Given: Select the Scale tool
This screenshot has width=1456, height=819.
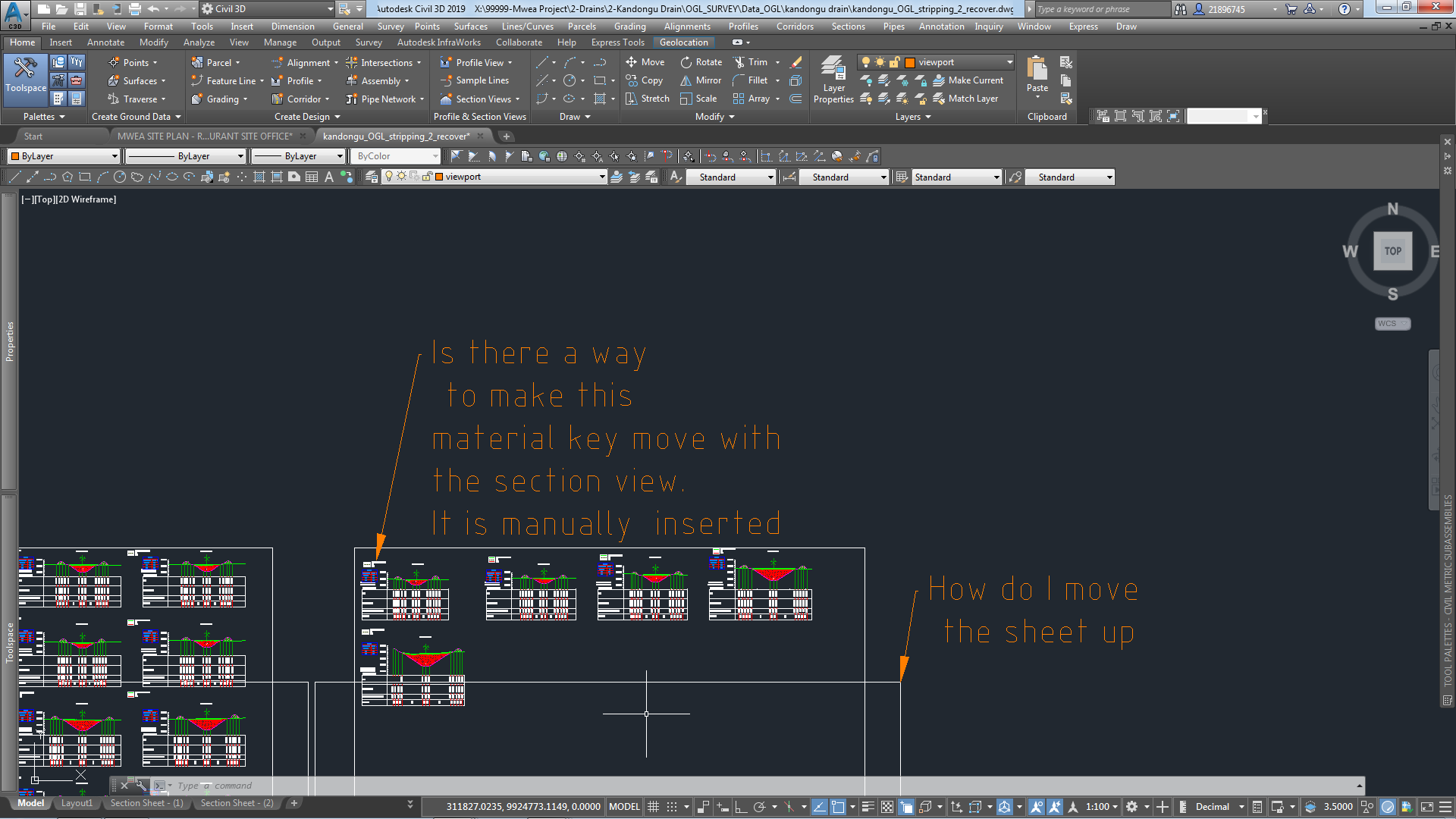Looking at the screenshot, I should click(698, 99).
